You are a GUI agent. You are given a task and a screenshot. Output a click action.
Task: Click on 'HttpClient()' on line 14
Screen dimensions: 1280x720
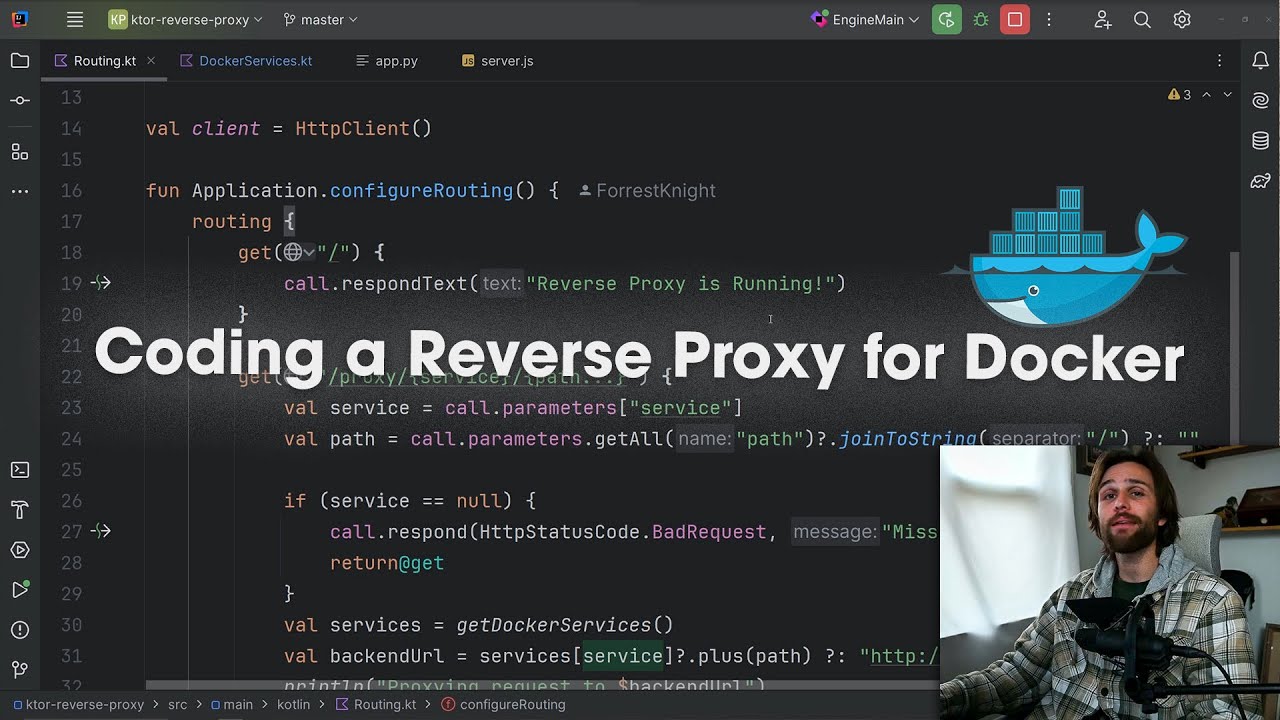(x=363, y=128)
